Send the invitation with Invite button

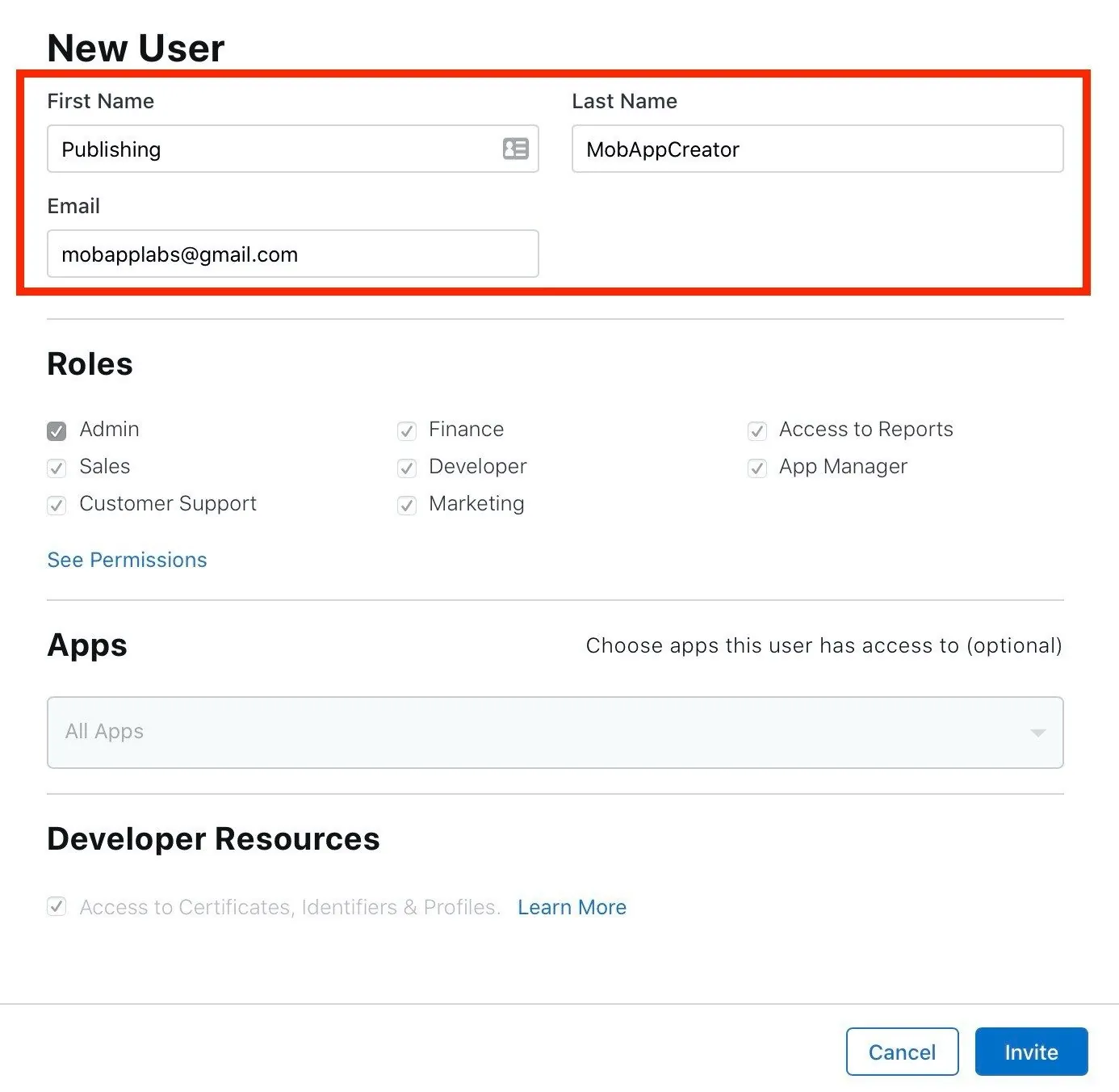[x=1031, y=1052]
